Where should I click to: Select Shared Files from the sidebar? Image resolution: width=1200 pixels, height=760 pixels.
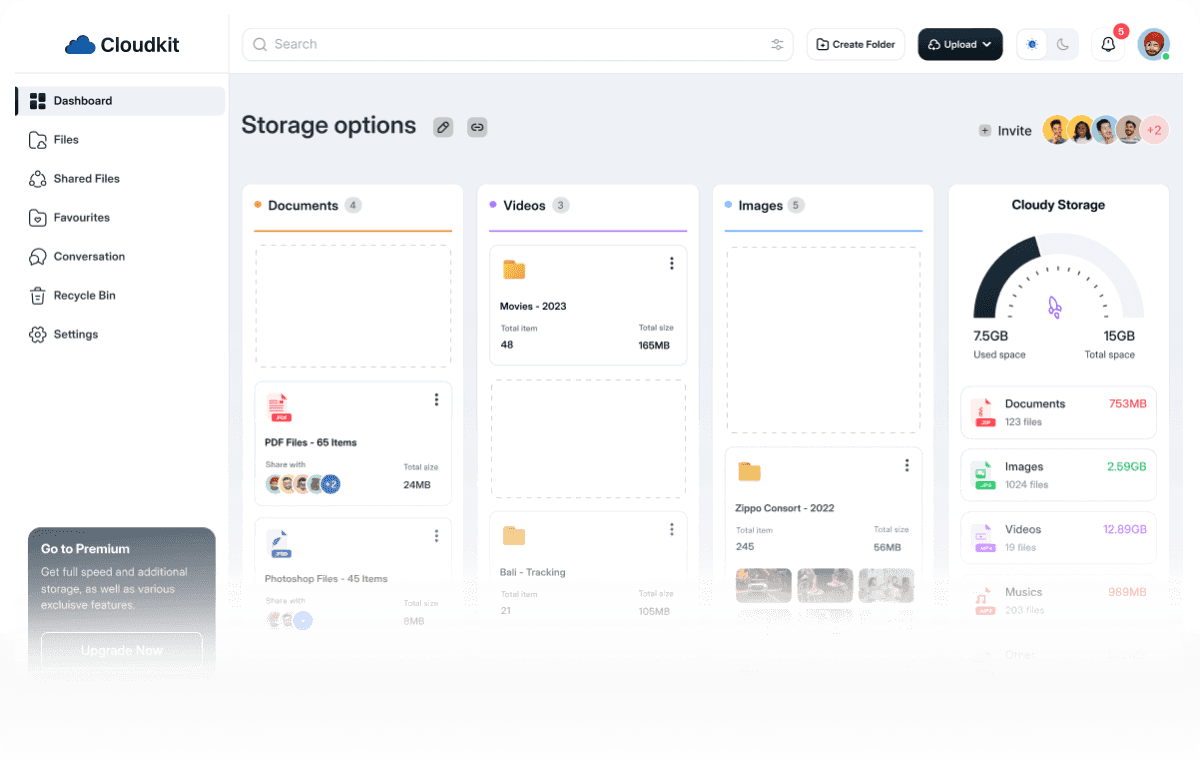(89, 178)
